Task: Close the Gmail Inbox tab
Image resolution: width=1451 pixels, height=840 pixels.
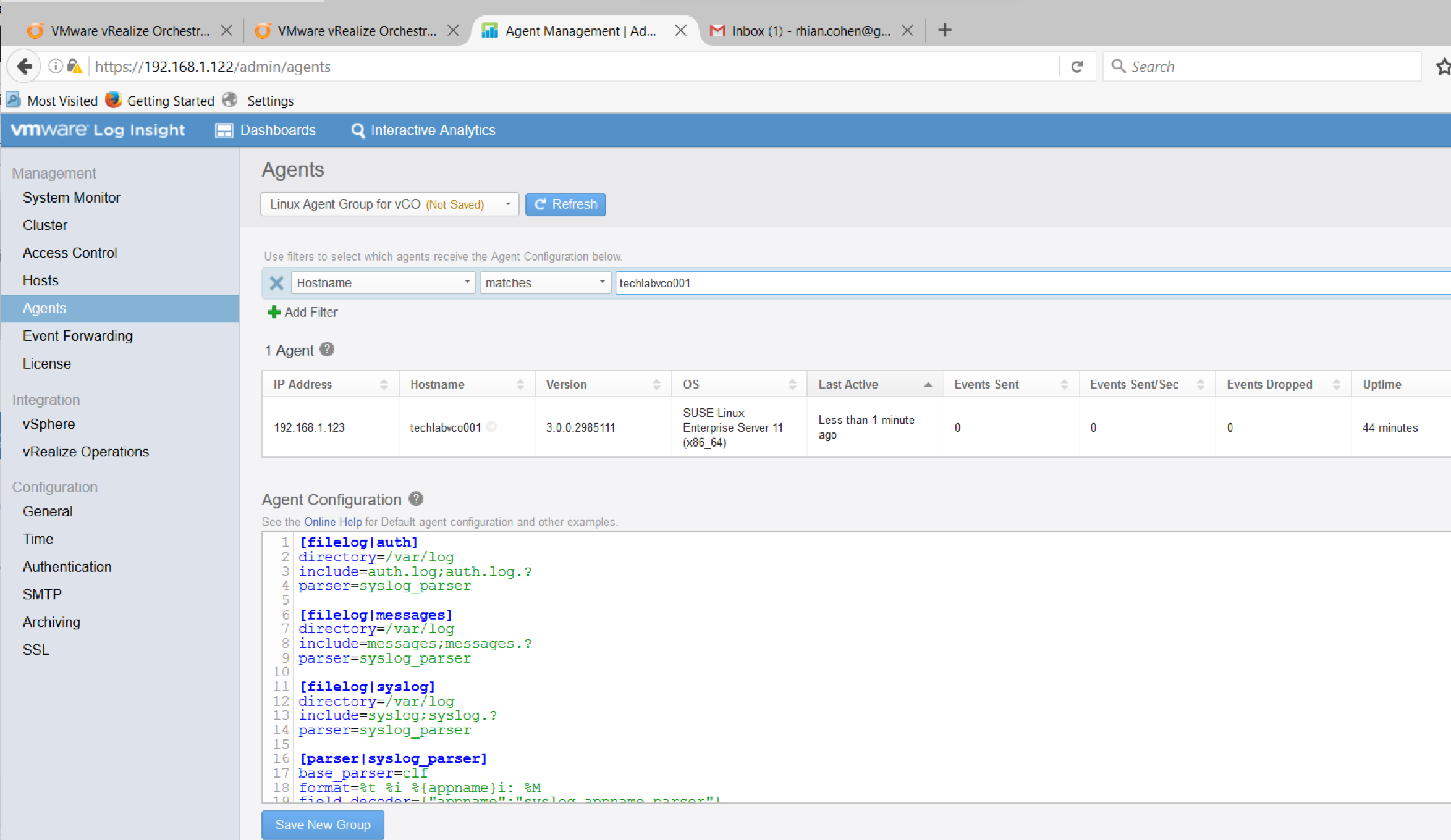Action: coord(907,30)
